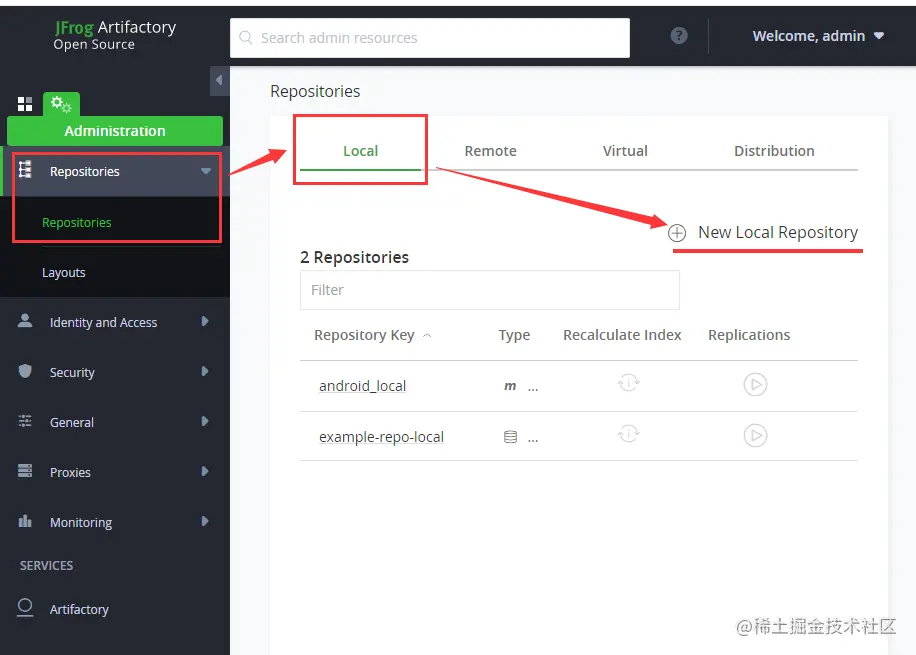Open the Application module grid icon
Screen dimensions: 916x655
click(x=25, y=104)
